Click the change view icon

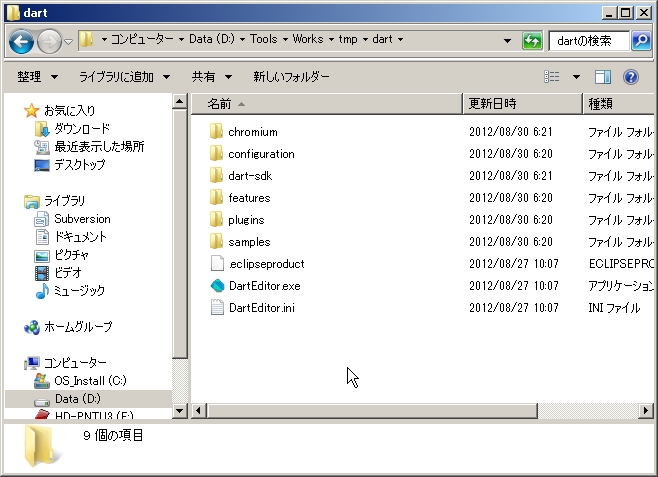pyautogui.click(x=552, y=77)
